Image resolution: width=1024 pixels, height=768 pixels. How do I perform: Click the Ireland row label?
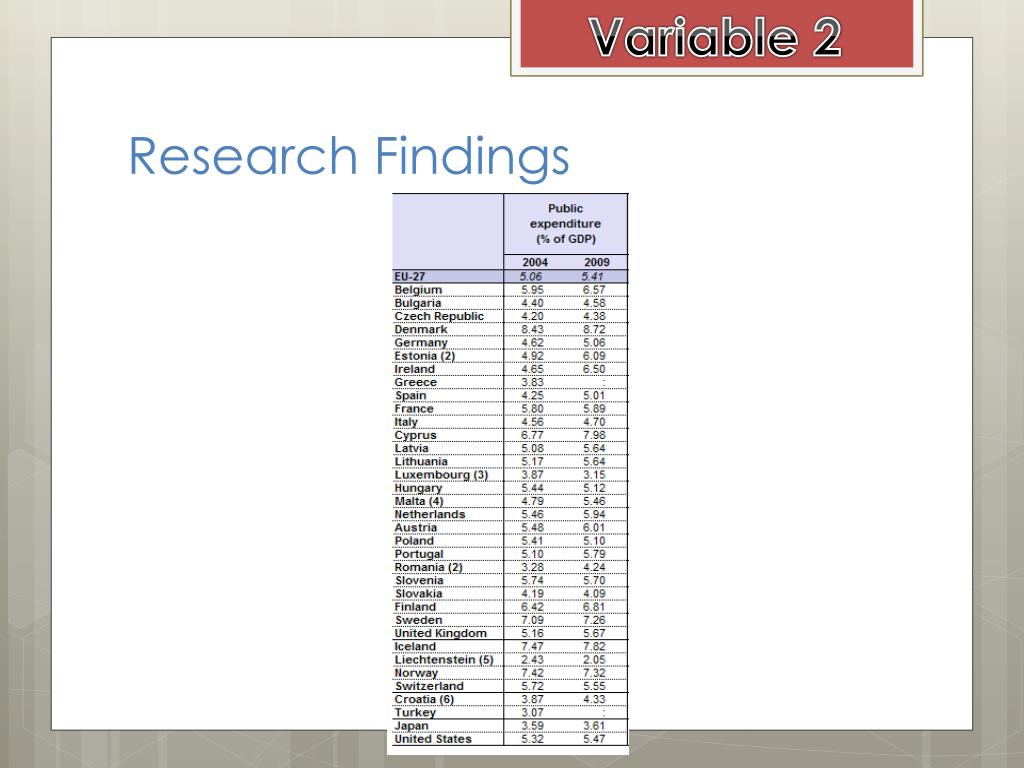click(414, 369)
